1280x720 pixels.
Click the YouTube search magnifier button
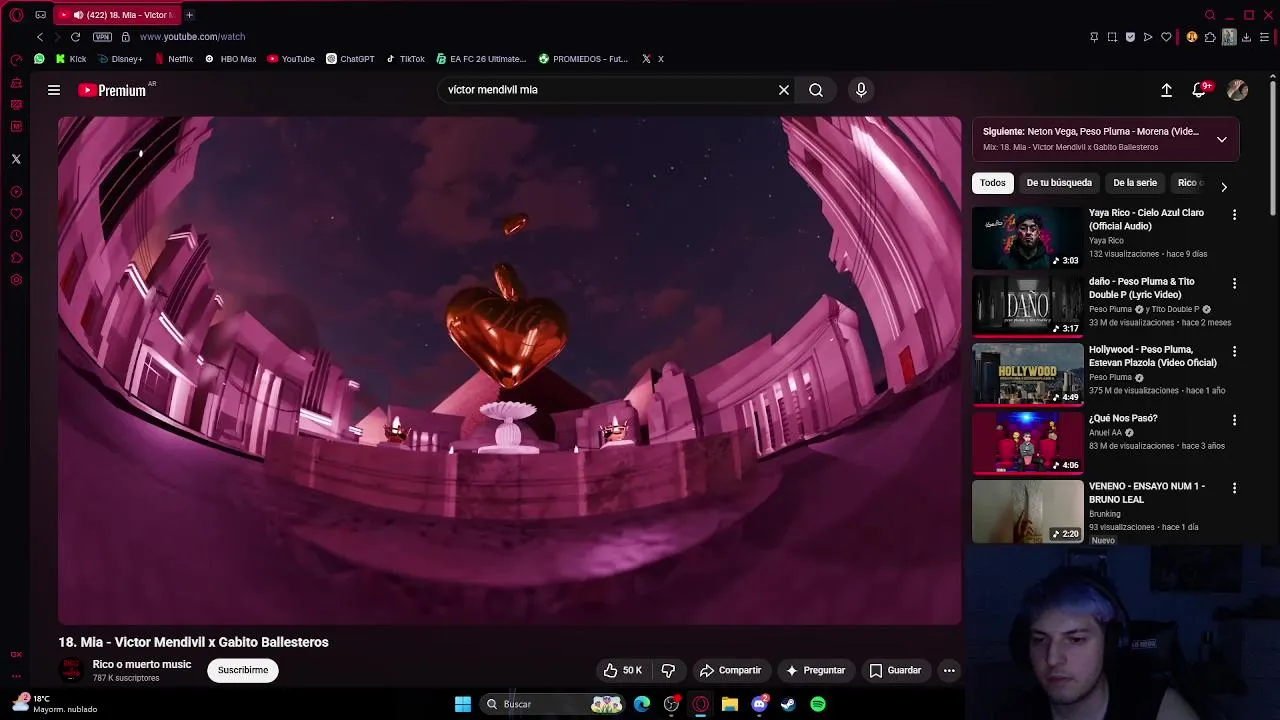pyautogui.click(x=816, y=90)
